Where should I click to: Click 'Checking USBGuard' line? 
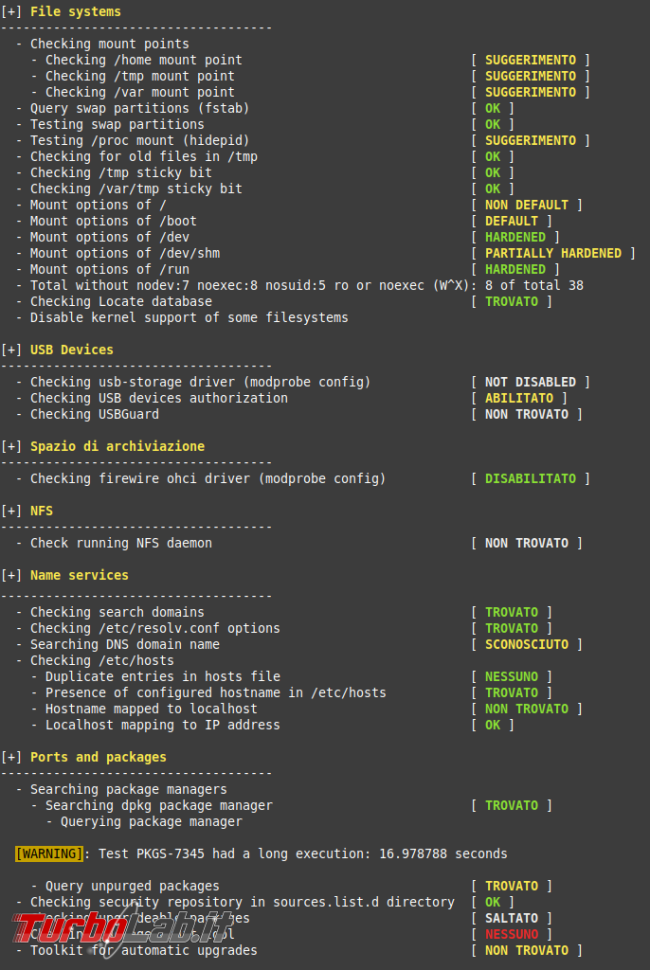tap(95, 414)
